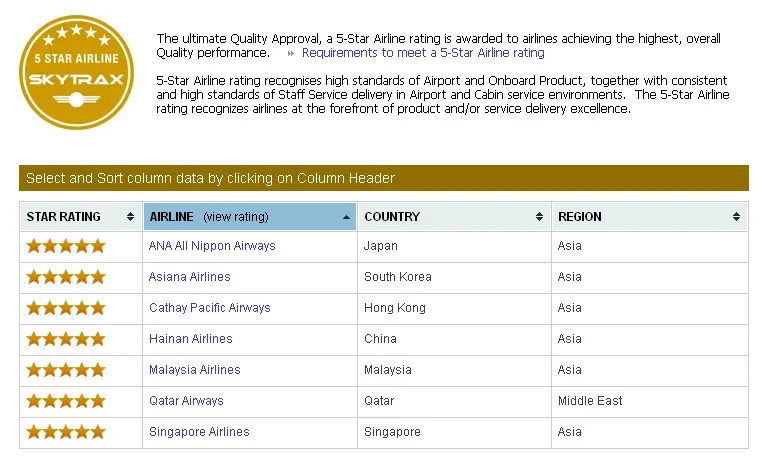Open Requirements to meet a 5-Star Airline rating
772x466 pixels.
coord(423,53)
